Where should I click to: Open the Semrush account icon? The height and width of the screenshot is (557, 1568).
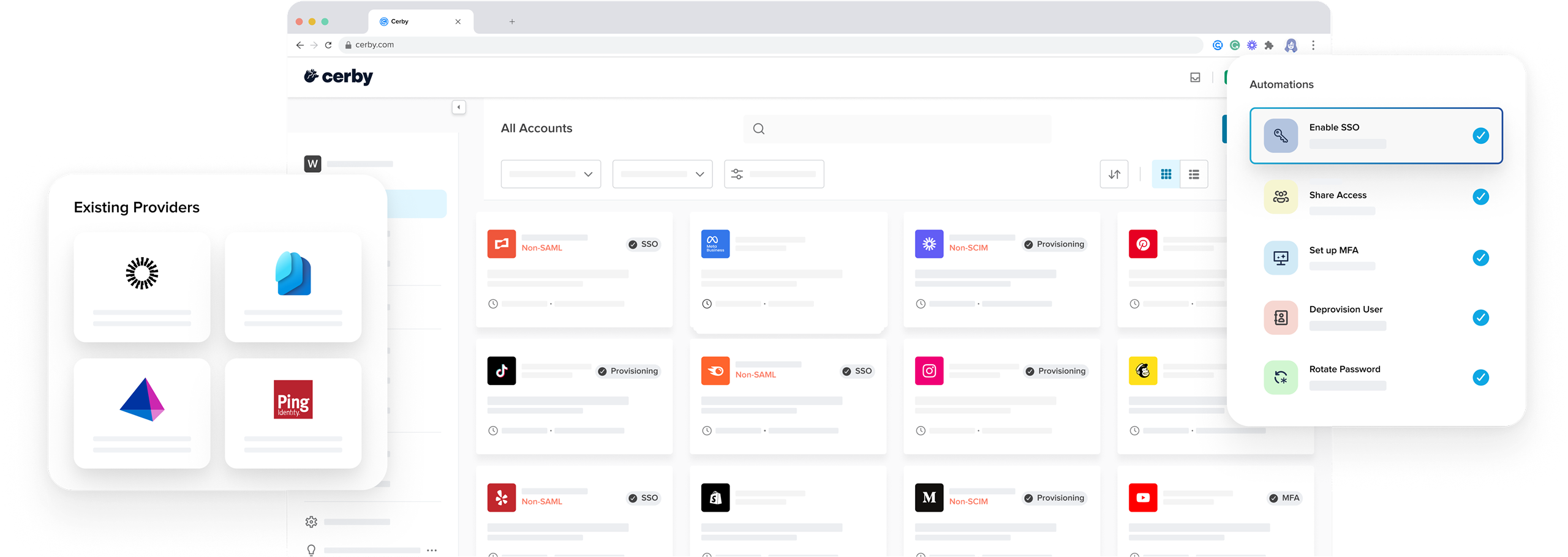click(715, 370)
